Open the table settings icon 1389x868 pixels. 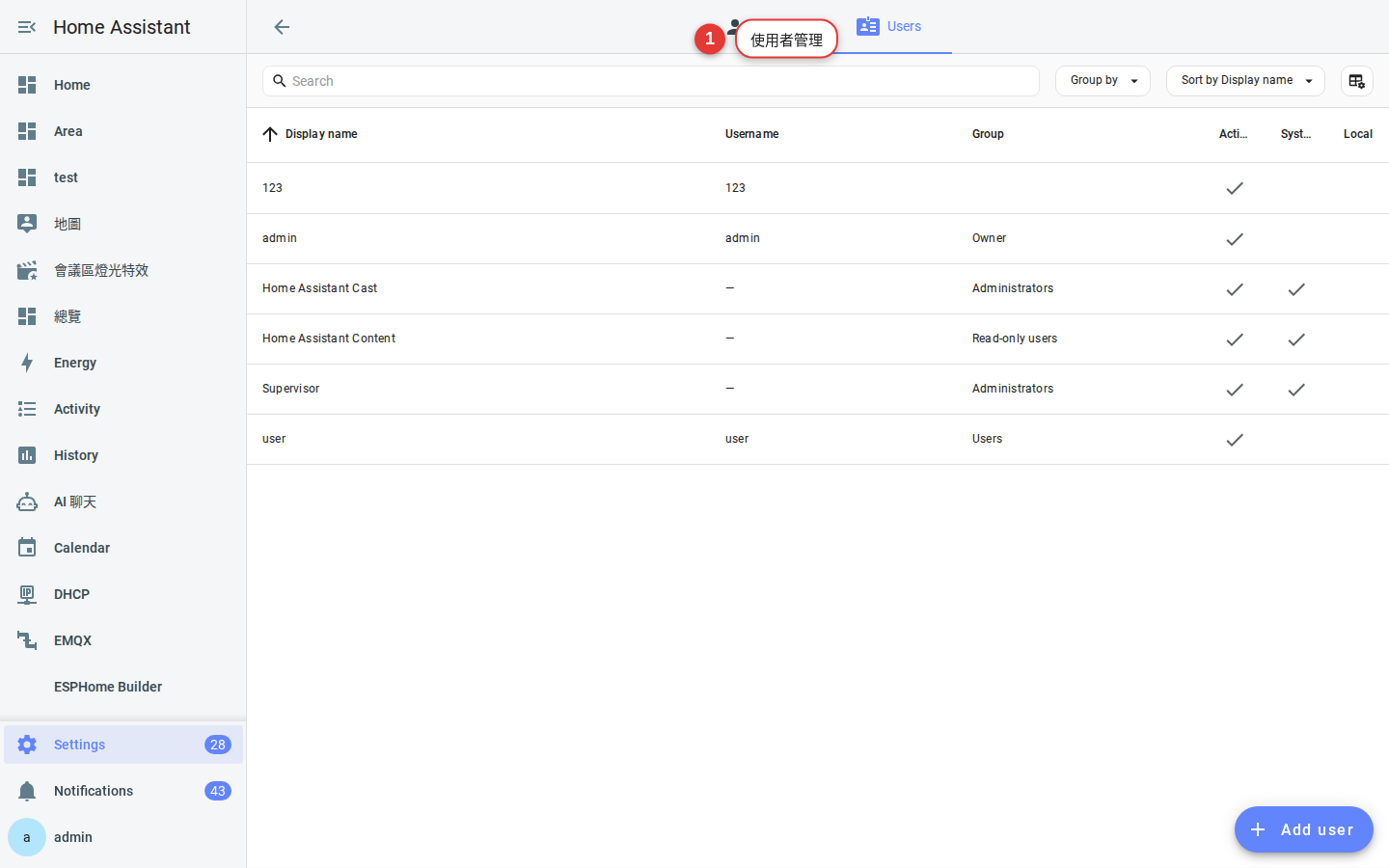[1357, 81]
